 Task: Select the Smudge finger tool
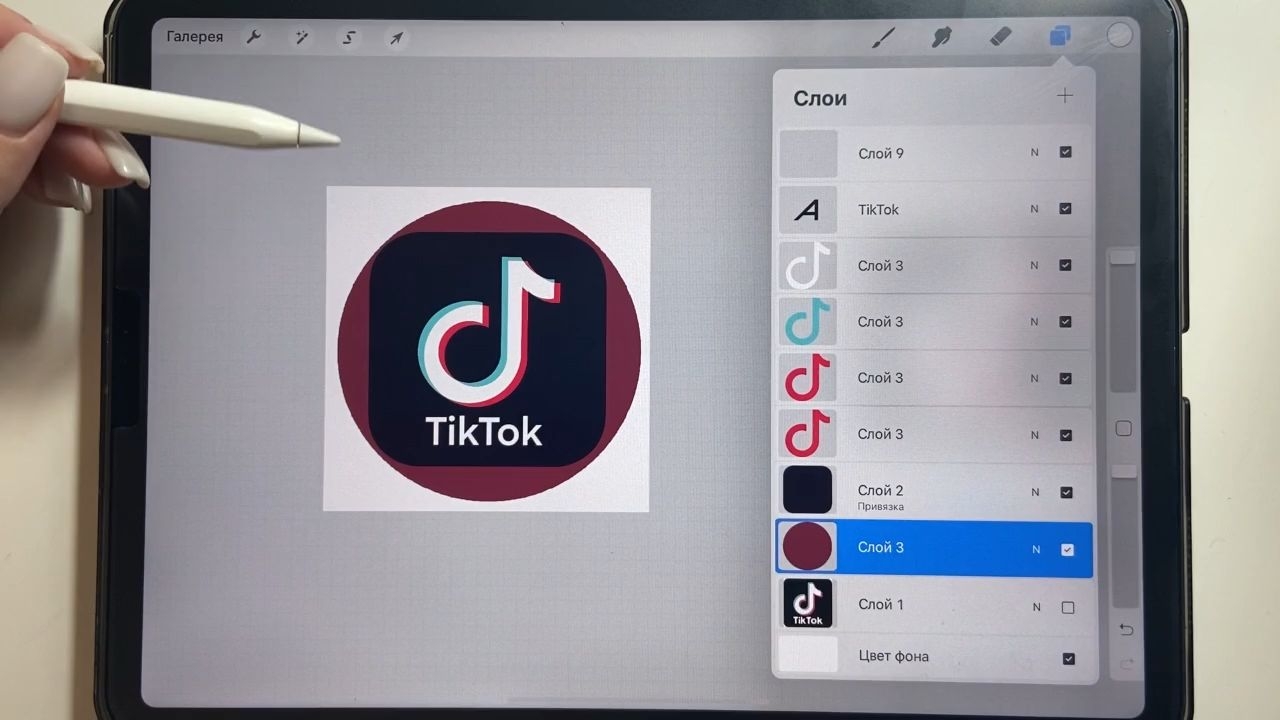point(941,38)
